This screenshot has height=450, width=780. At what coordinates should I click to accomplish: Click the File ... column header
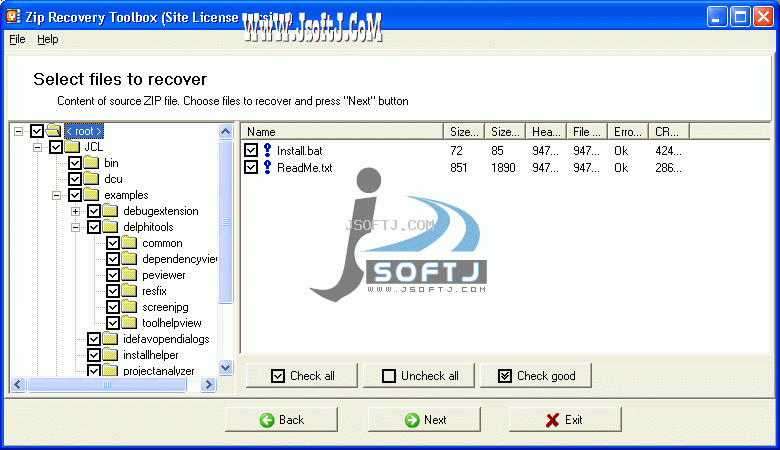coord(587,132)
